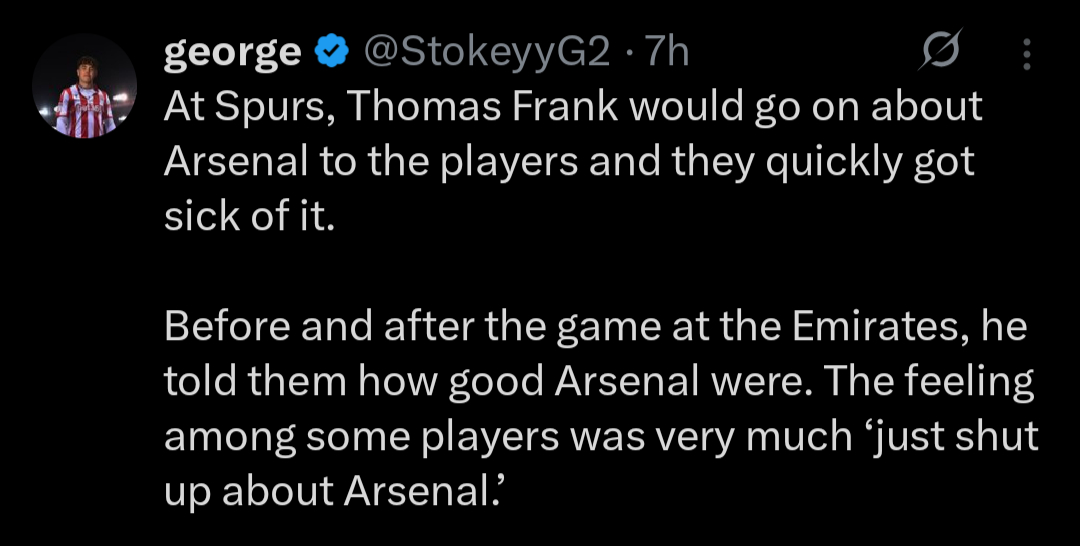Click the line "sick of it."
This screenshot has width=1080, height=546.
pyautogui.click(x=246, y=218)
